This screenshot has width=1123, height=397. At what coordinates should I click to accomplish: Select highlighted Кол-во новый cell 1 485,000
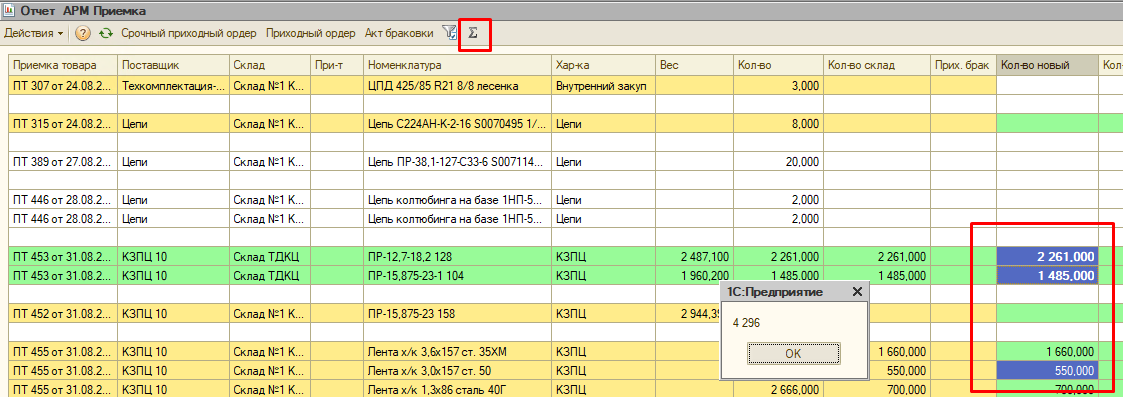point(1047,275)
